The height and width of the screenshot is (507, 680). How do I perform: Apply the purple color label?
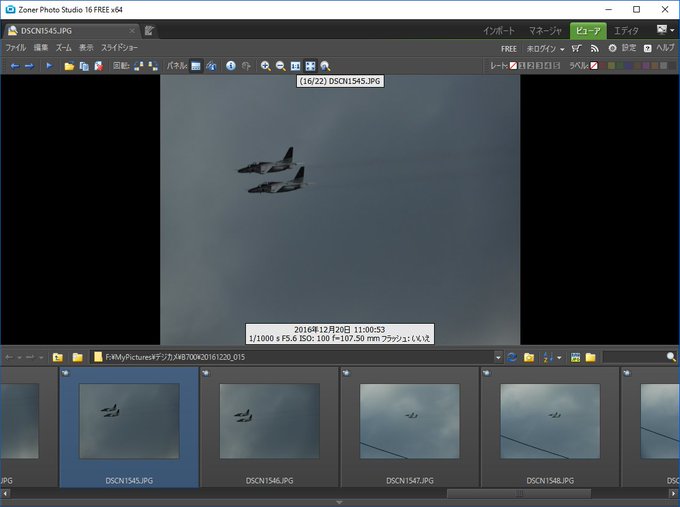(646, 66)
